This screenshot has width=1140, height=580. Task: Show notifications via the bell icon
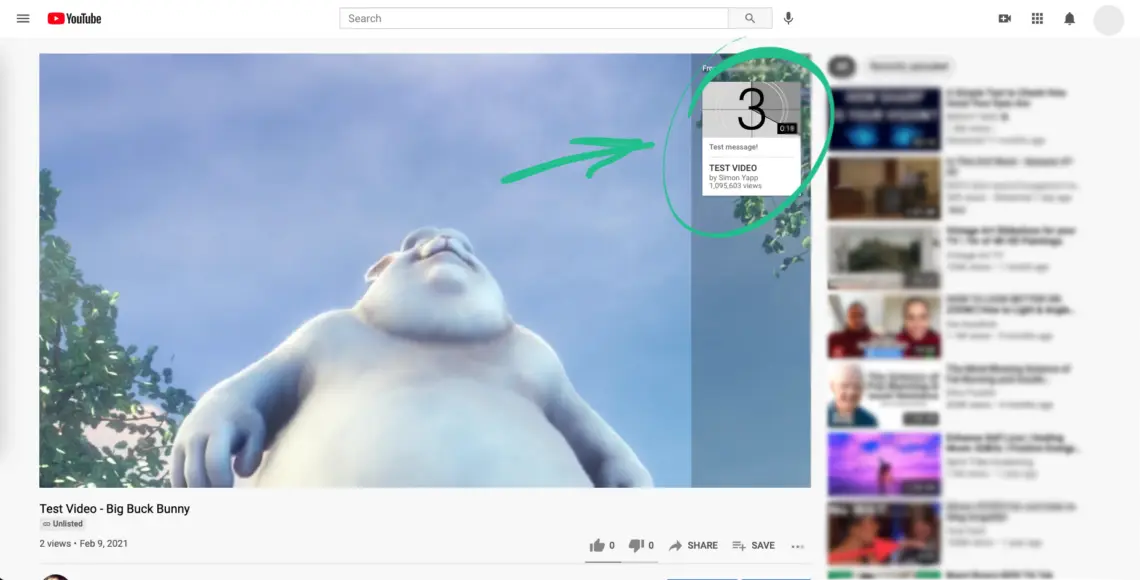click(x=1069, y=19)
